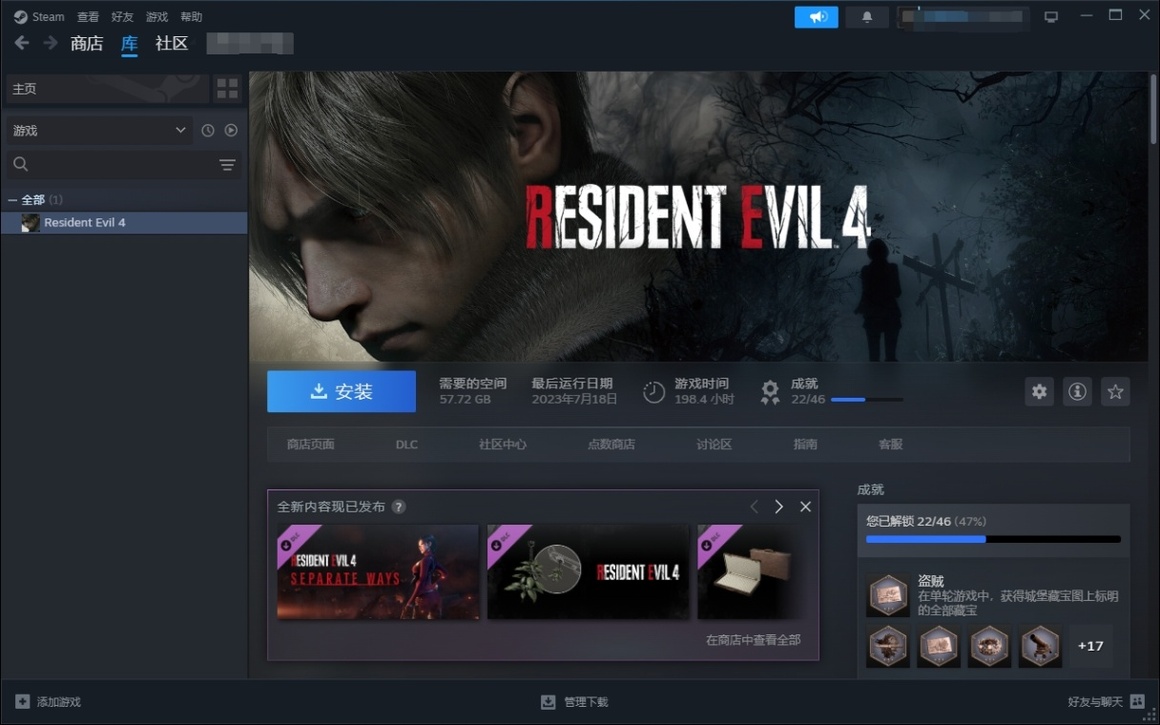Go forward with the right arrow
Viewport: 1160px width, 725px height.
click(x=50, y=43)
